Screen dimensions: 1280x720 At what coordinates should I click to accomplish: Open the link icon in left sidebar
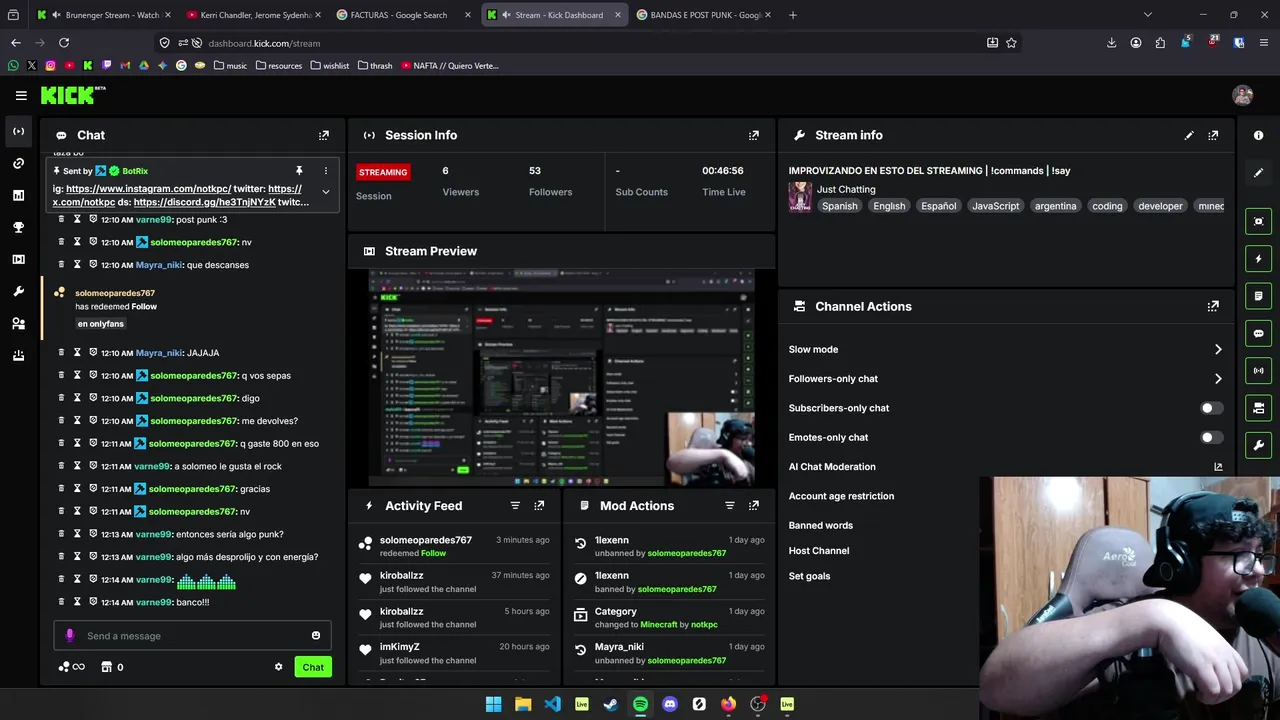18,163
